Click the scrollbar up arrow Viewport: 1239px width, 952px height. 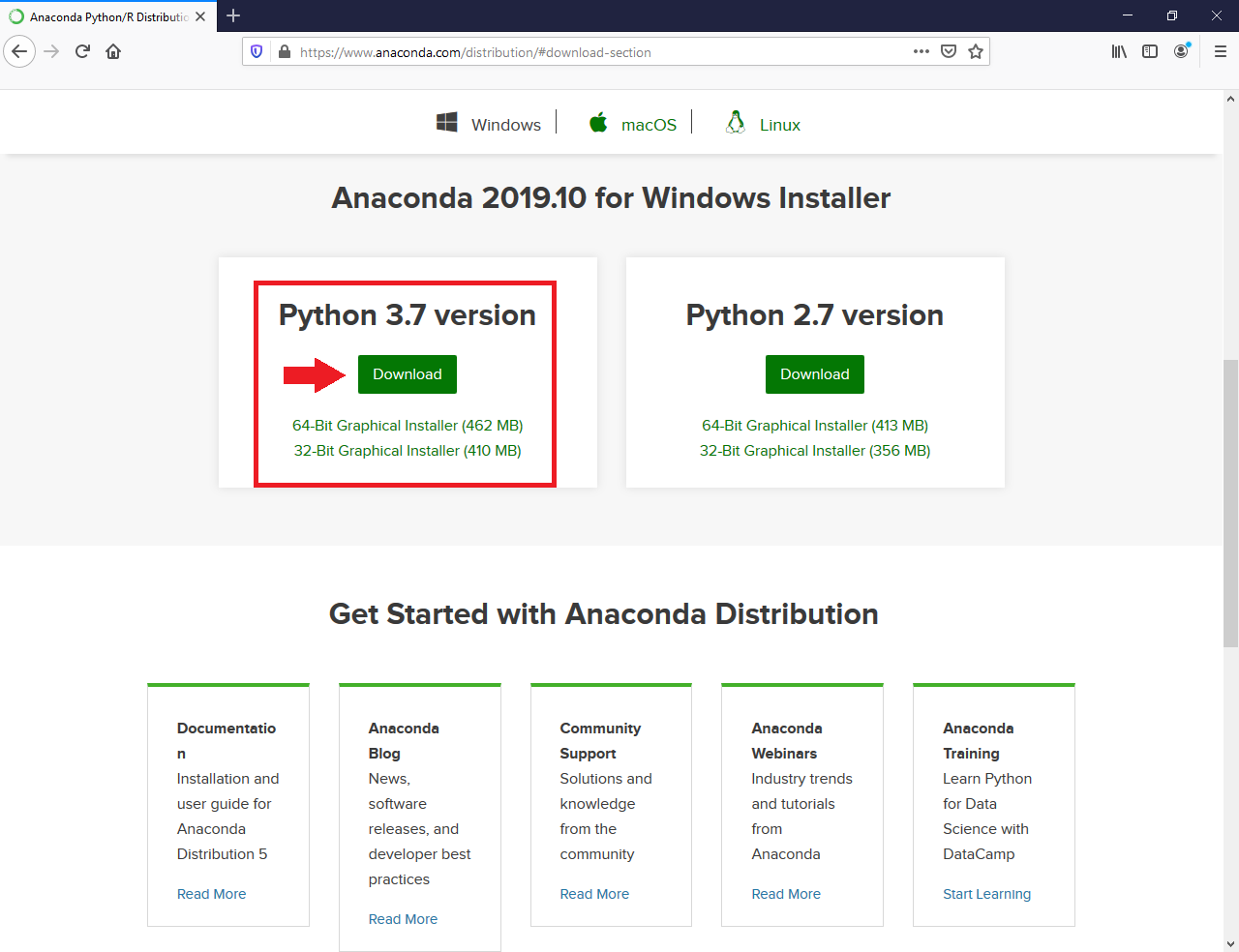pyautogui.click(x=1230, y=99)
